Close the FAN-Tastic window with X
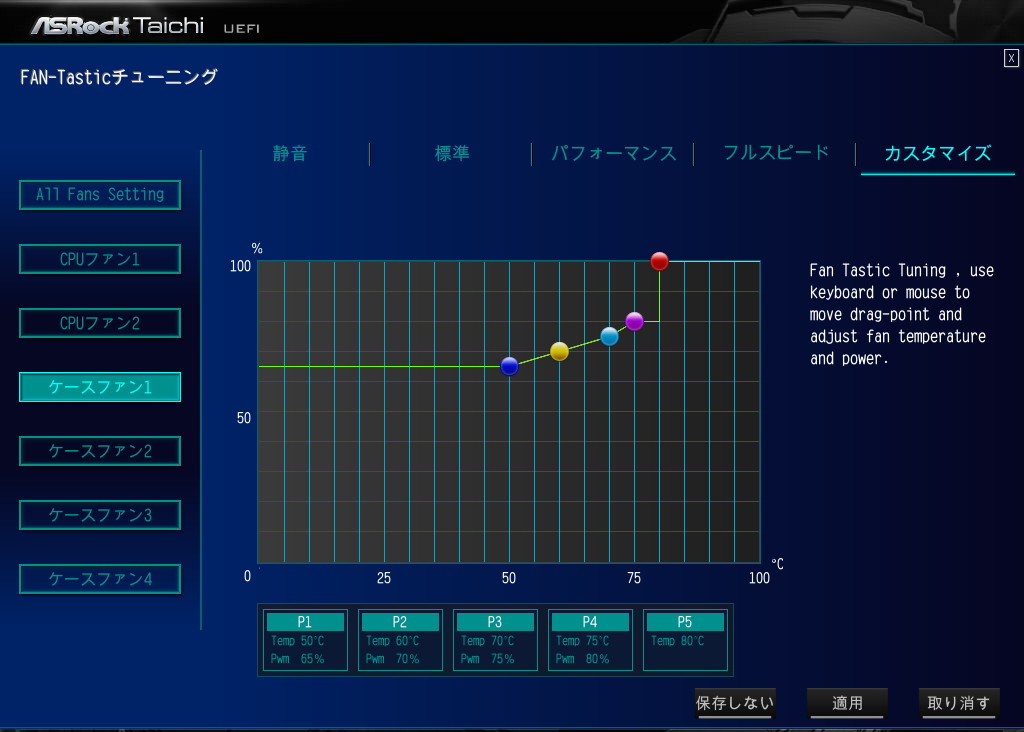Viewport: 1024px width, 732px height. click(1011, 58)
